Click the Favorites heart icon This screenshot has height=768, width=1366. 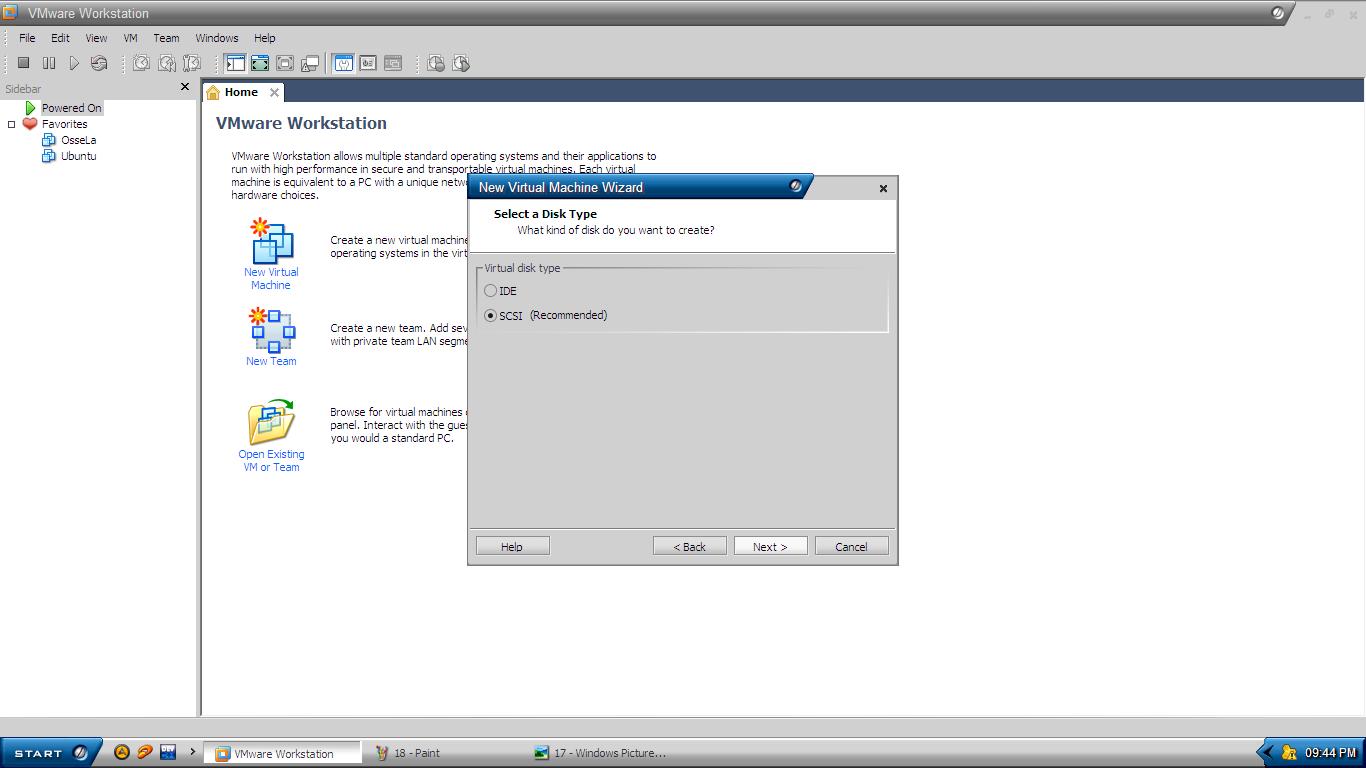pyautogui.click(x=30, y=124)
